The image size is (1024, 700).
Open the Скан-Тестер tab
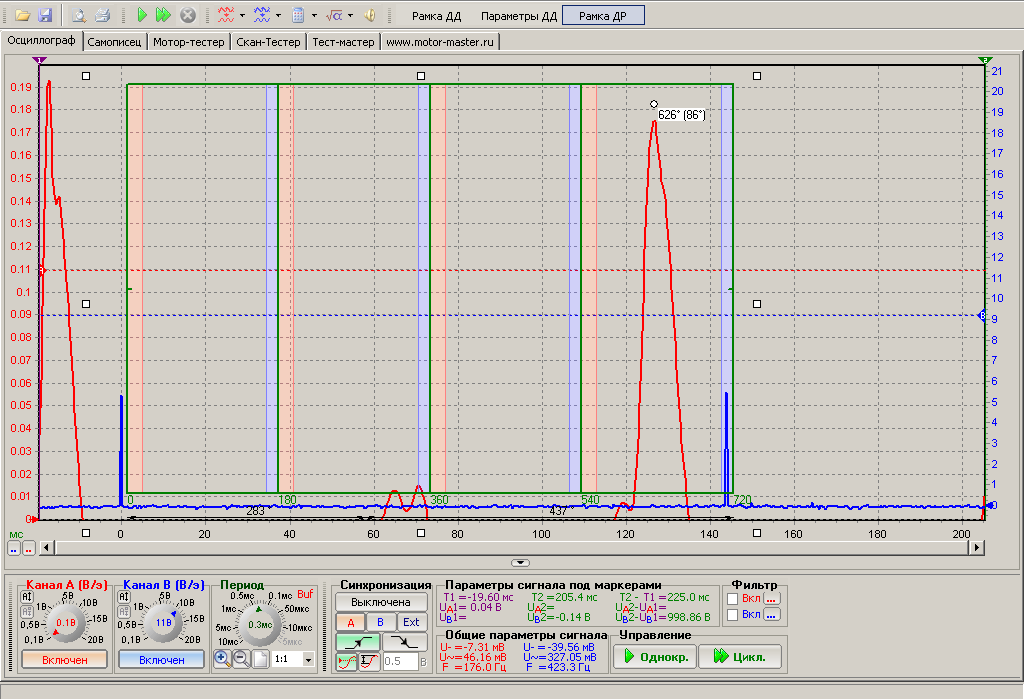pyautogui.click(x=268, y=42)
